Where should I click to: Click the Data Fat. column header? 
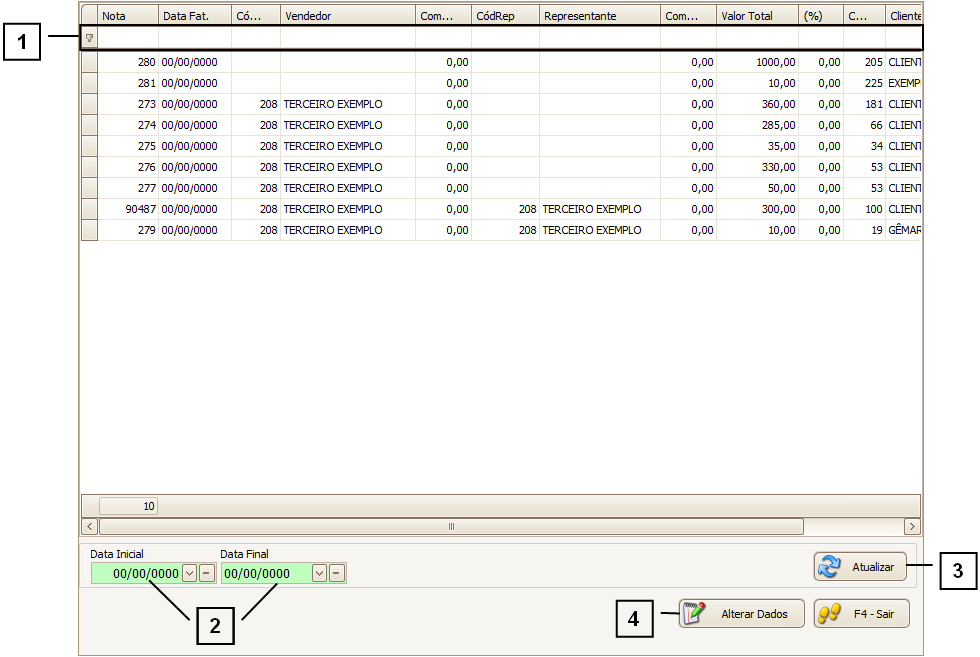pyautogui.click(x=194, y=16)
